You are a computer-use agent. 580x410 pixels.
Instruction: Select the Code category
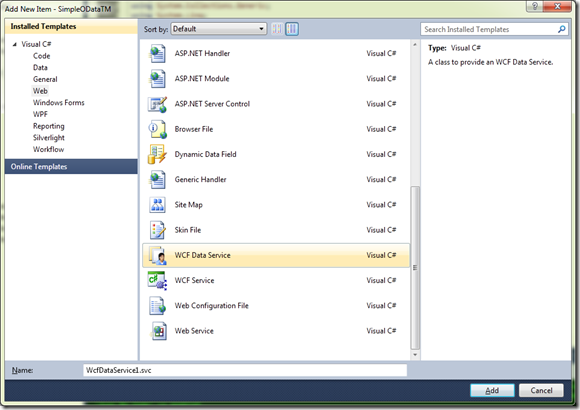click(x=41, y=56)
